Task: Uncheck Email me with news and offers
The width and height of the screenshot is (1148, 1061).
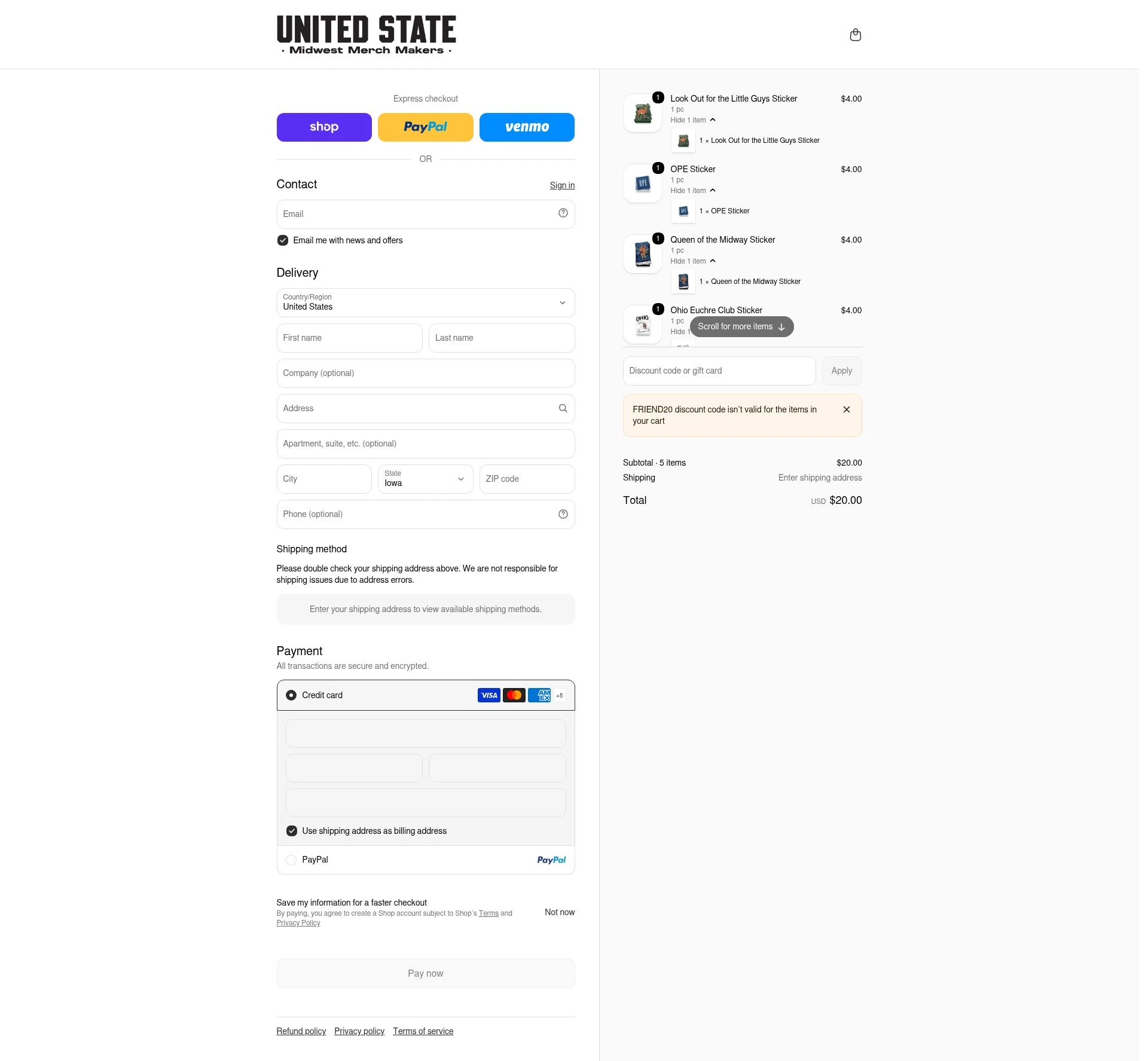Action: tap(283, 240)
